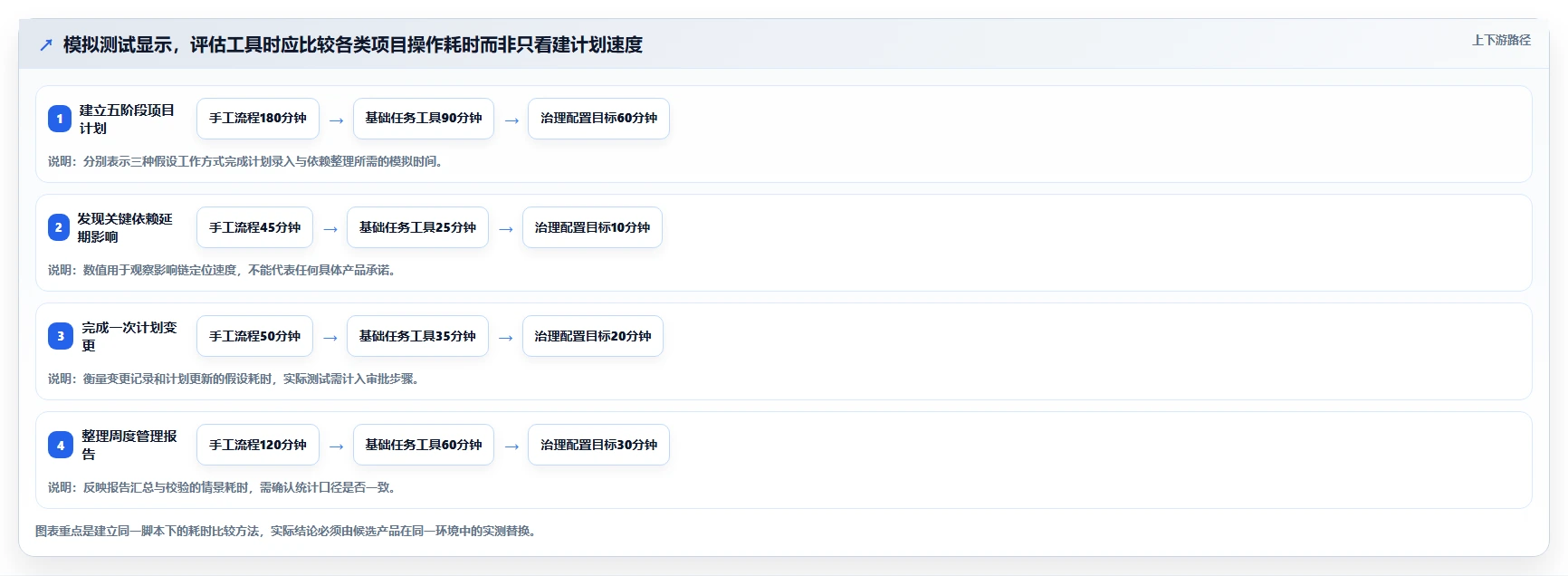Click the chip 治理配置目标10分钟
Image resolution: width=1568 pixels, height=576 pixels.
pos(592,227)
